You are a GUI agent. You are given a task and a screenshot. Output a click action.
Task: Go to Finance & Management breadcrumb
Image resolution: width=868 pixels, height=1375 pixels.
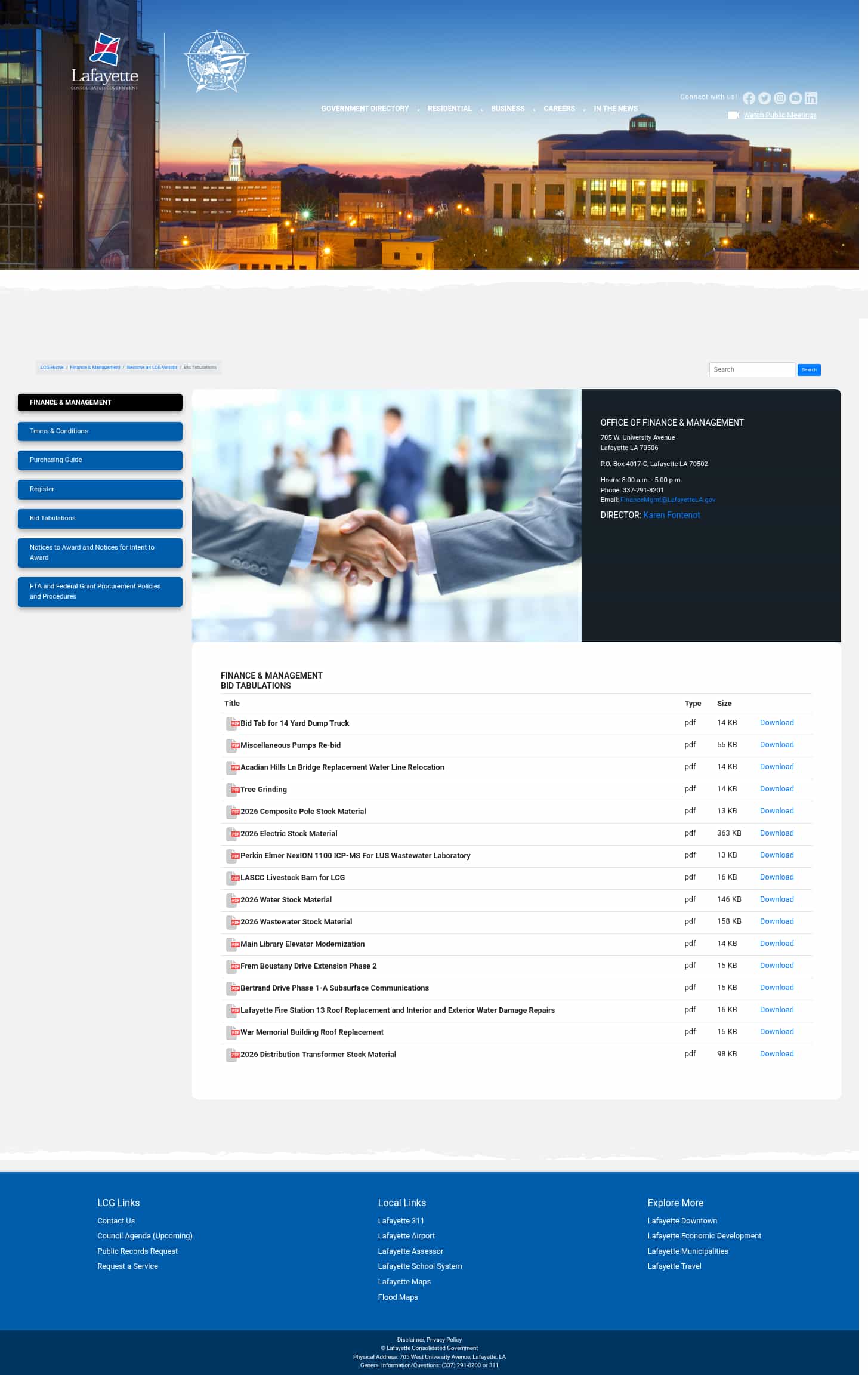pos(95,368)
